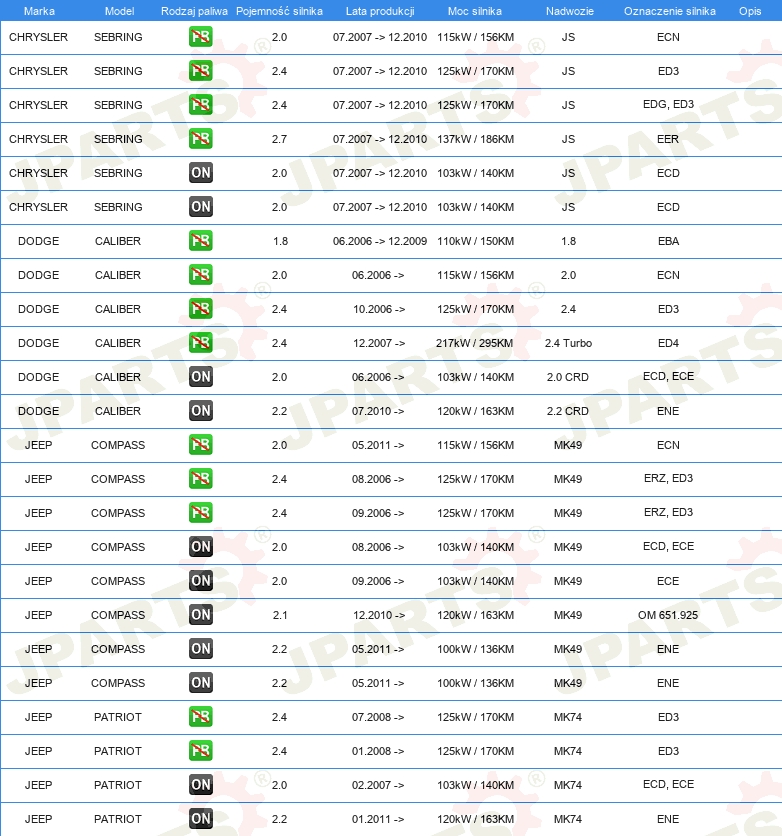The height and width of the screenshot is (836, 782).
Task: Select the petrol icon for Sebring 2.7 EER
Action: pyautogui.click(x=200, y=139)
